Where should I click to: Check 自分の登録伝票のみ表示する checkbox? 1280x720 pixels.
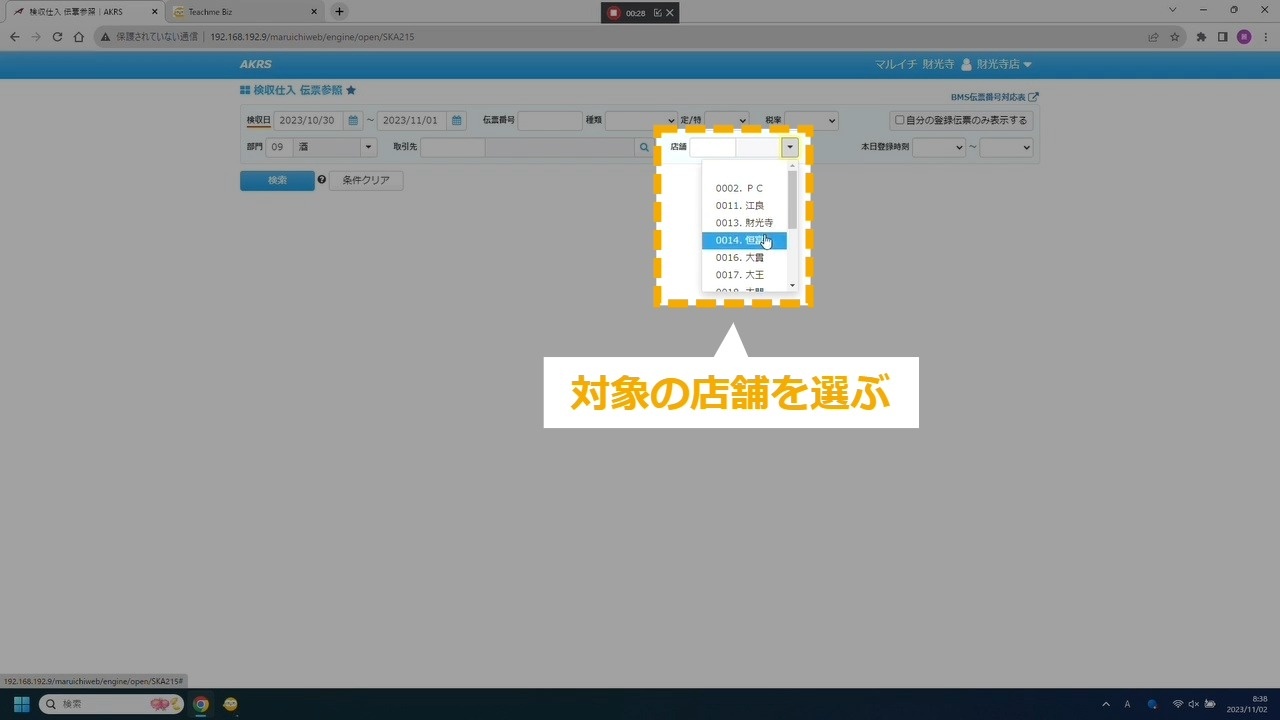(x=900, y=120)
